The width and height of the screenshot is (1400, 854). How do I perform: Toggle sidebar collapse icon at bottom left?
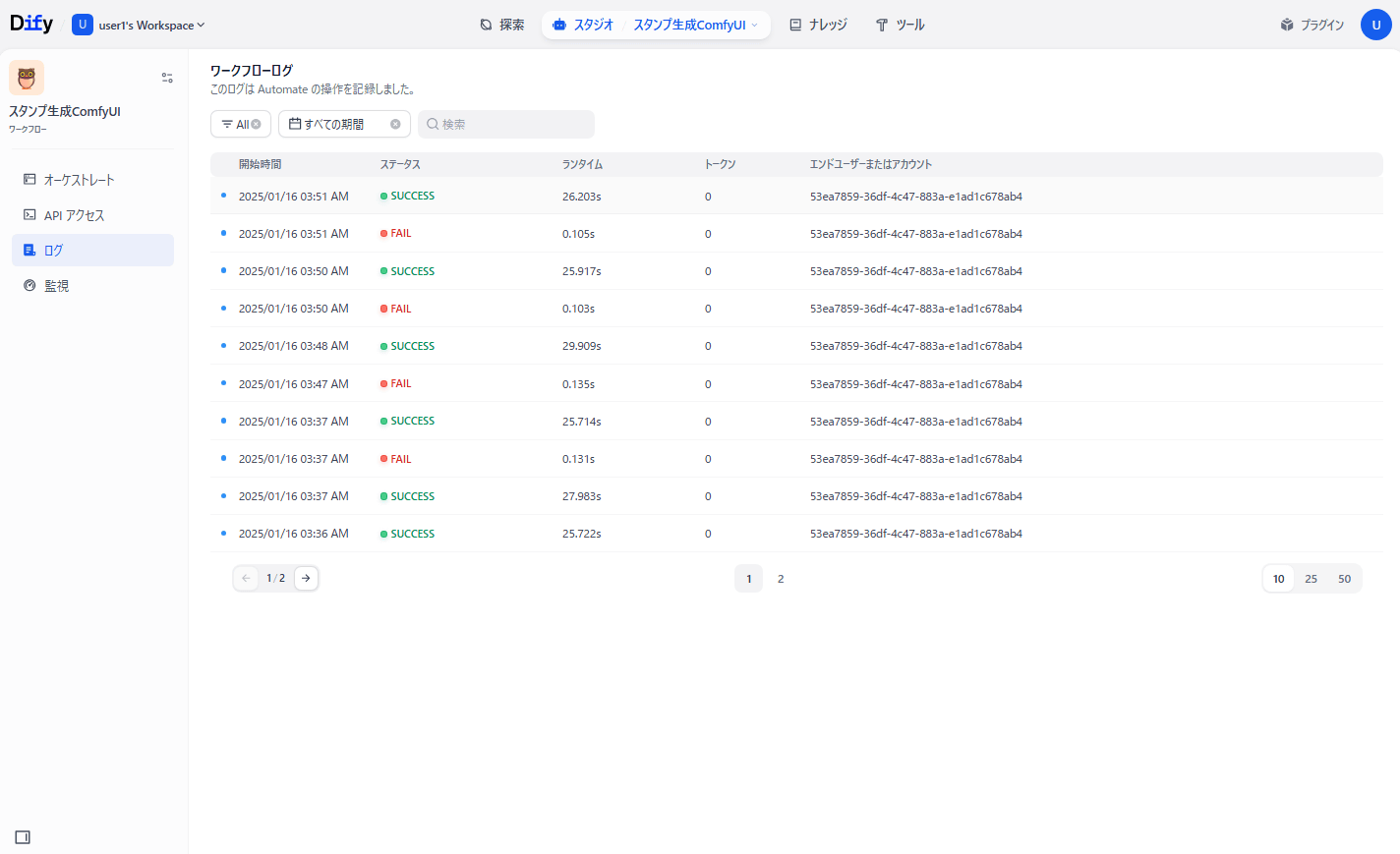[23, 837]
